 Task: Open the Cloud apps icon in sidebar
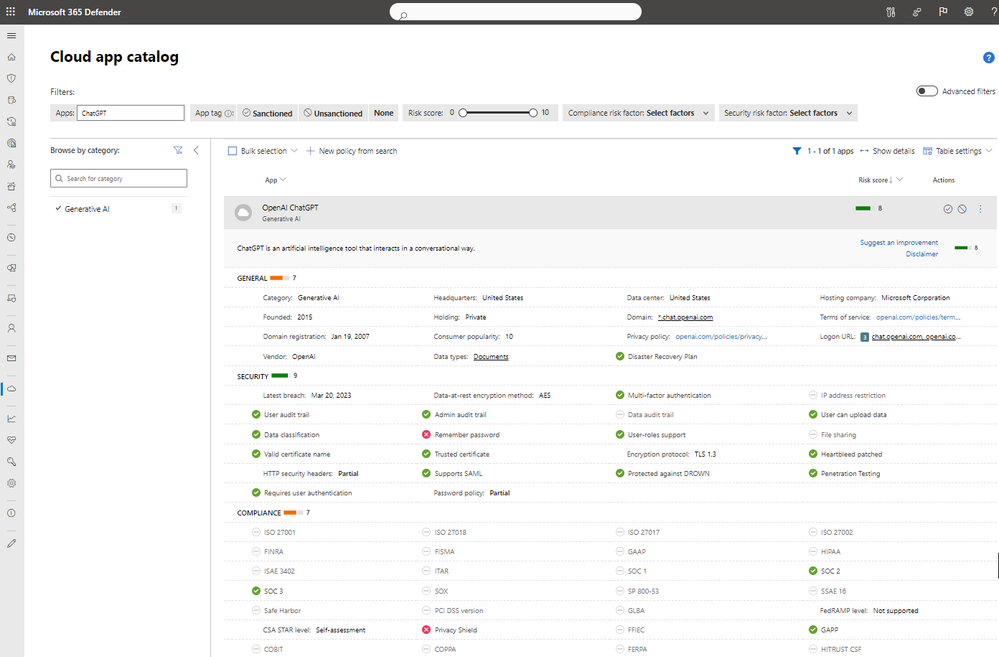tap(11, 389)
